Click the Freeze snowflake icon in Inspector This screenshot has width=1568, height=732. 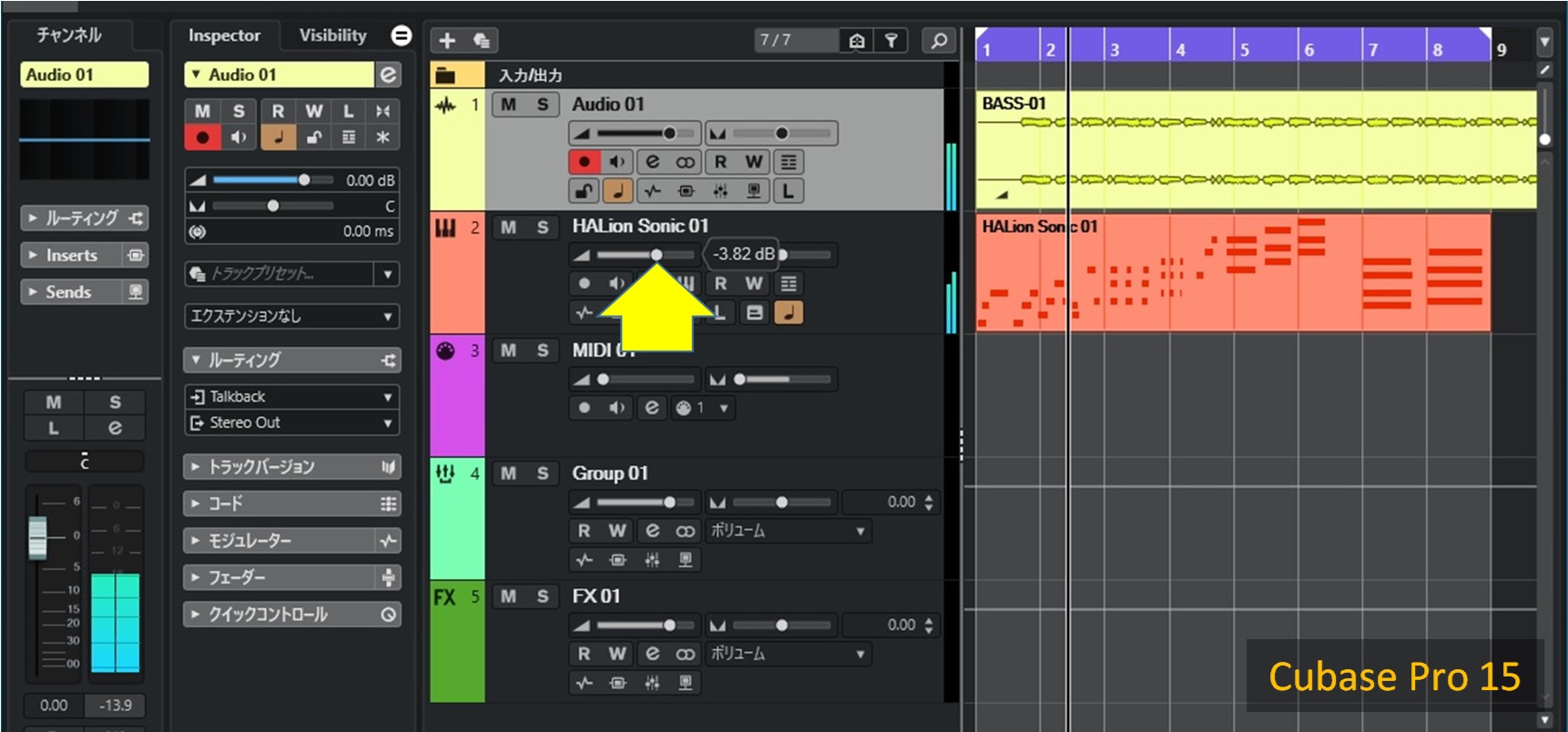tap(382, 137)
